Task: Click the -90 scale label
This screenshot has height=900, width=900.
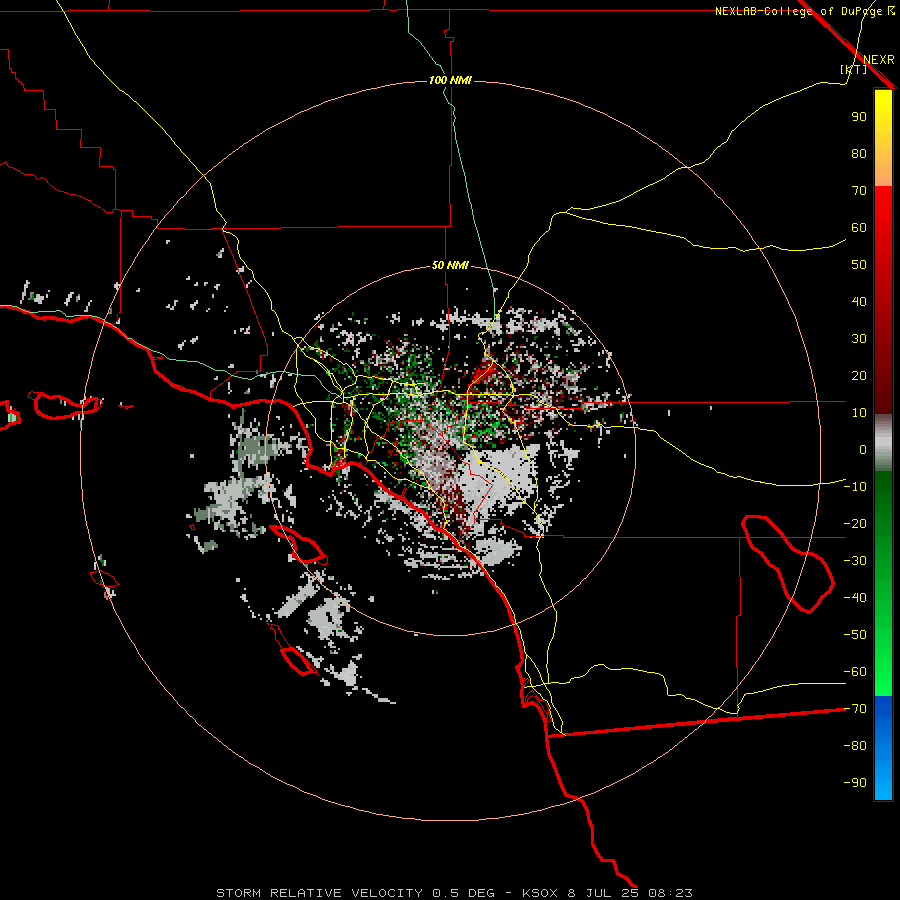Action: point(855,783)
